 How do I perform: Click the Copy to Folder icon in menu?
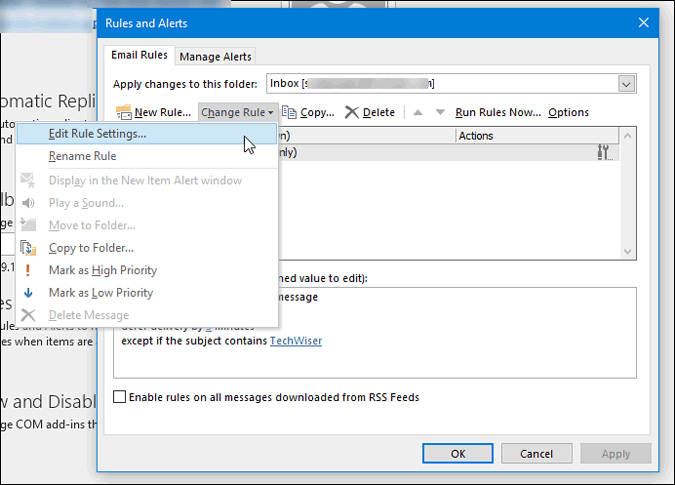click(x=28, y=248)
